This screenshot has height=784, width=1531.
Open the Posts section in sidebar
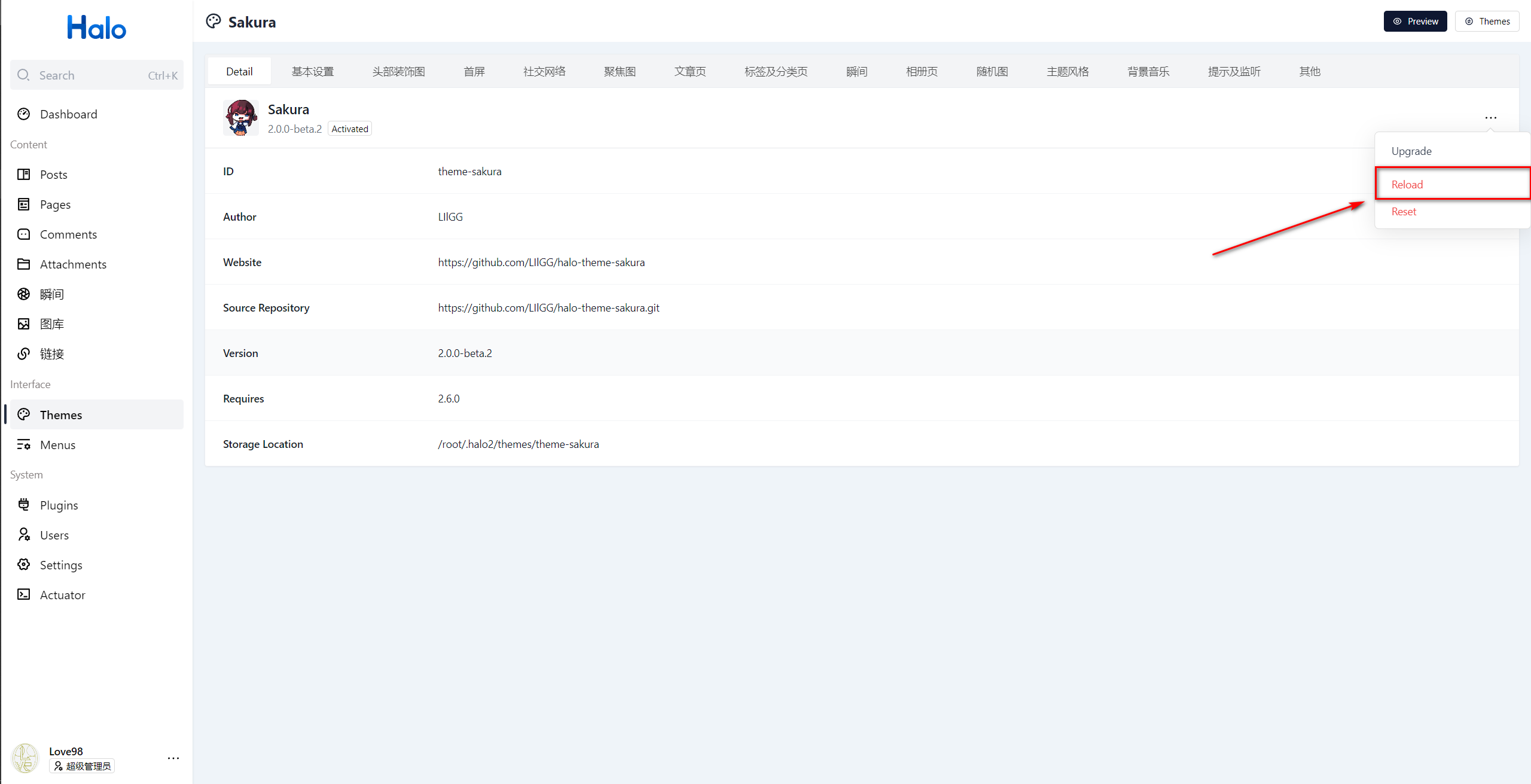[53, 174]
